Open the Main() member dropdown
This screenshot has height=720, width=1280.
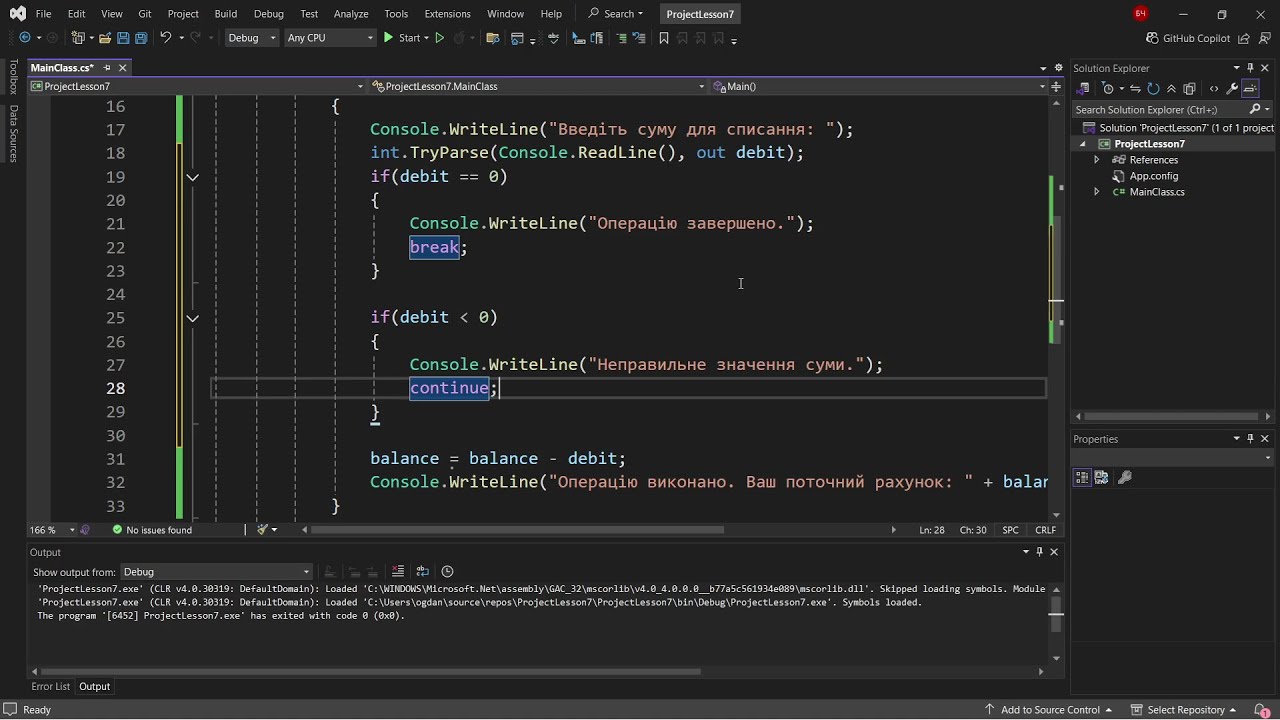point(877,87)
